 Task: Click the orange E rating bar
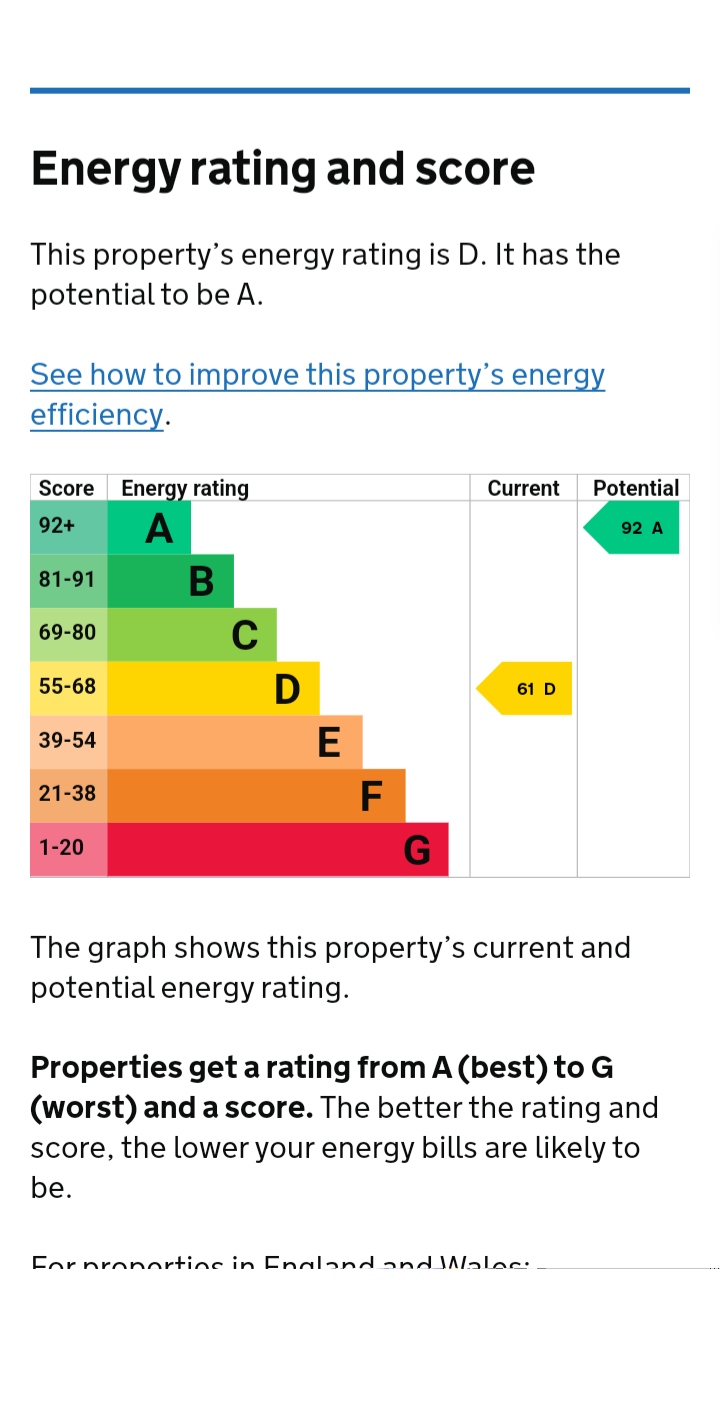coord(234,742)
